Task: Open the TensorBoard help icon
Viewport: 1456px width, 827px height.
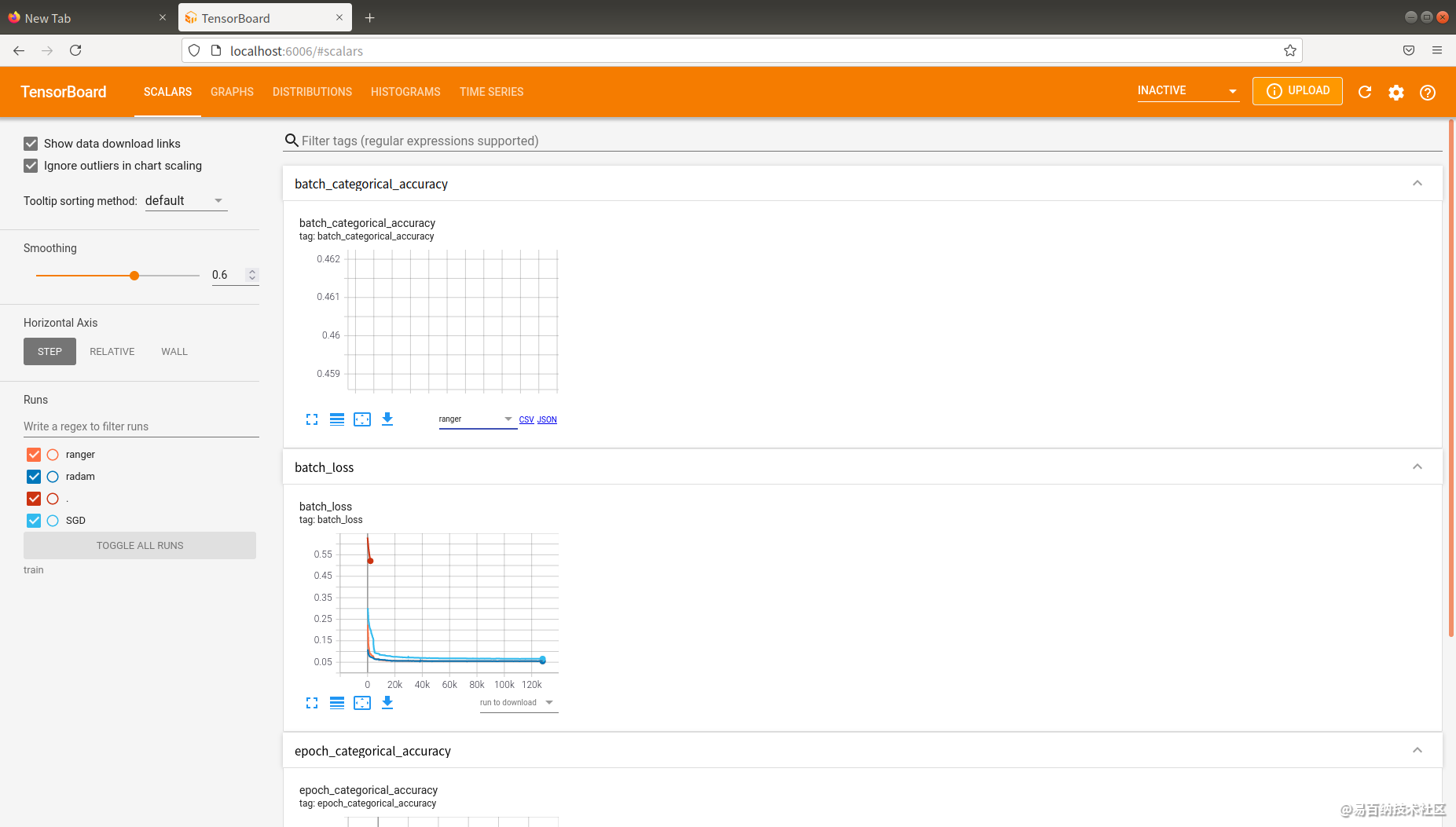Action: tap(1428, 92)
